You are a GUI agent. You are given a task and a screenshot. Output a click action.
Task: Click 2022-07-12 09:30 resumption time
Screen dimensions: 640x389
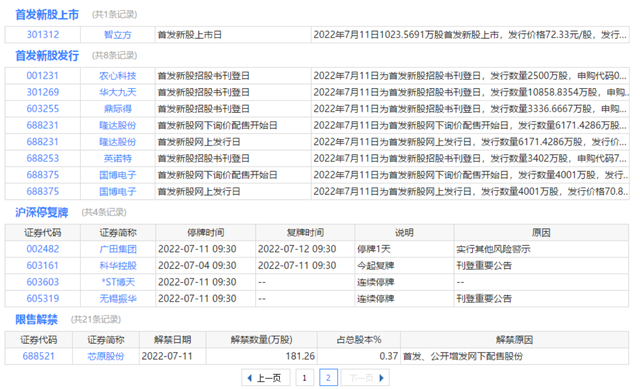point(297,249)
